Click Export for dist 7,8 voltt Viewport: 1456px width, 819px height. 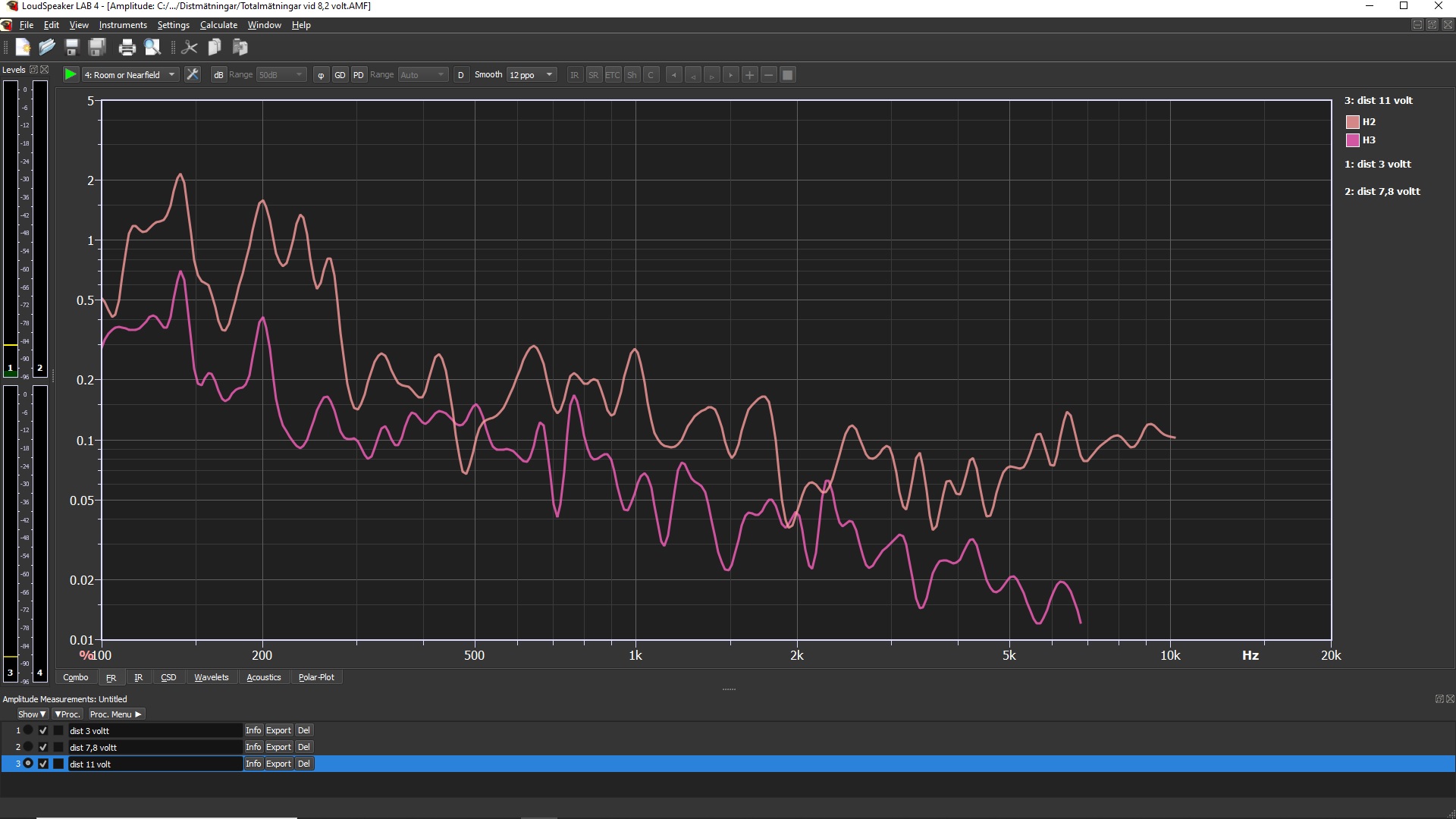point(278,747)
